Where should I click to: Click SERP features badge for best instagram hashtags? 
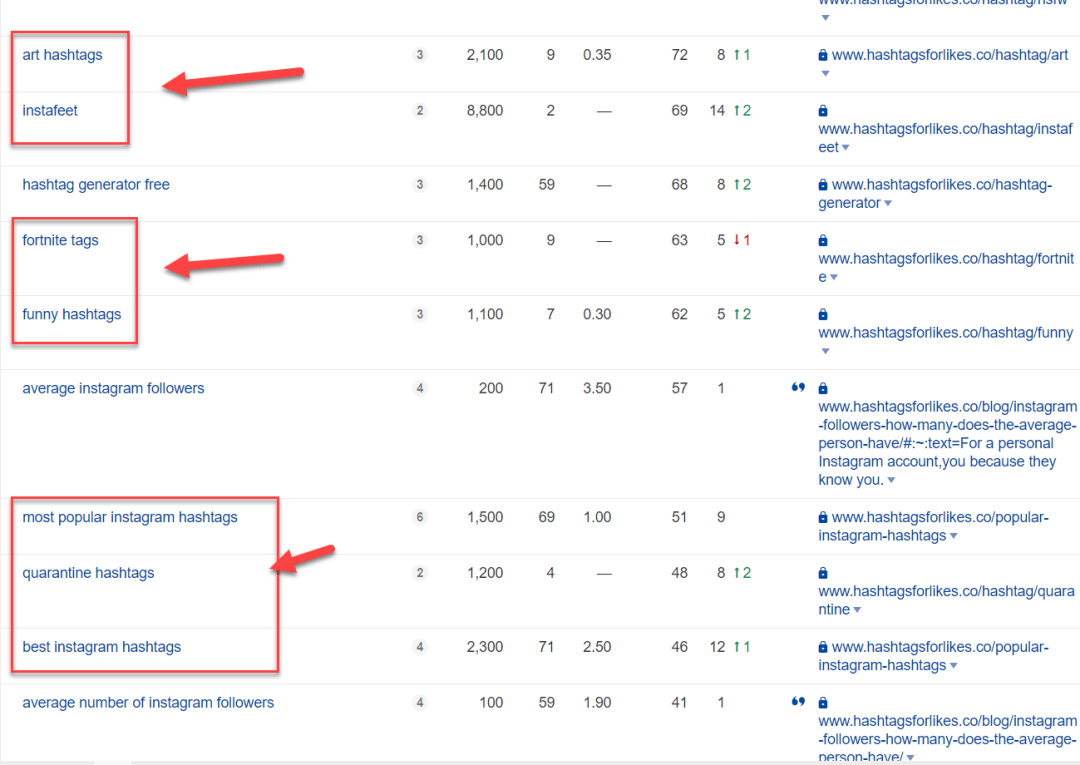[x=419, y=647]
